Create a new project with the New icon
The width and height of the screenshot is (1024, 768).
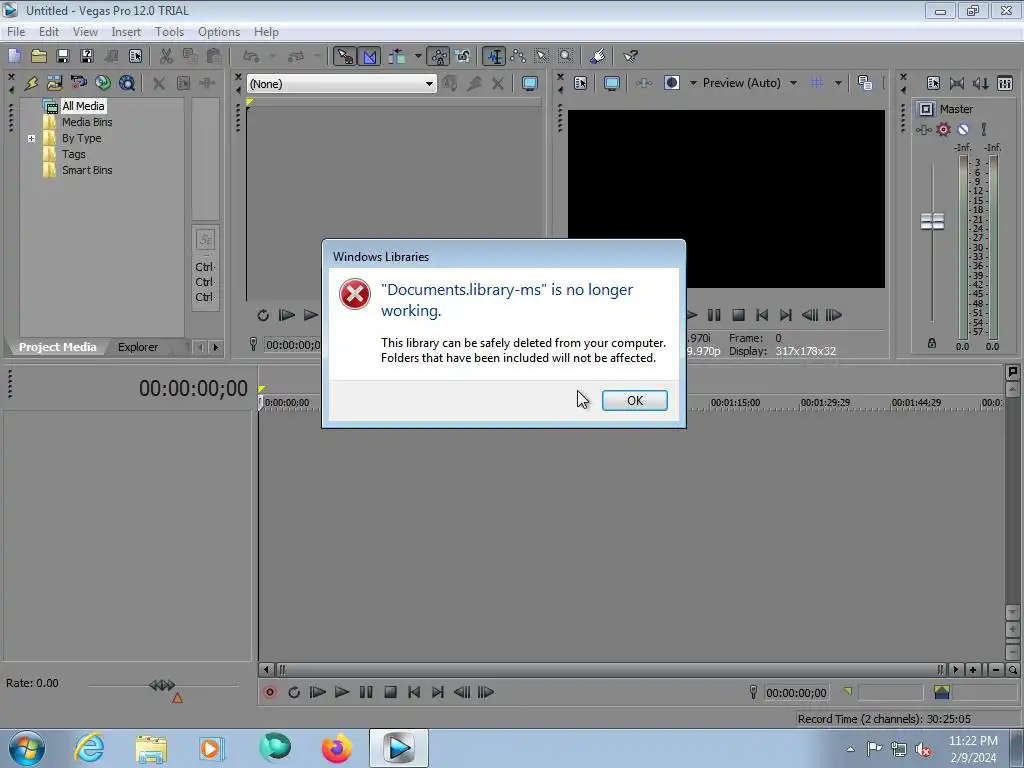[14, 56]
